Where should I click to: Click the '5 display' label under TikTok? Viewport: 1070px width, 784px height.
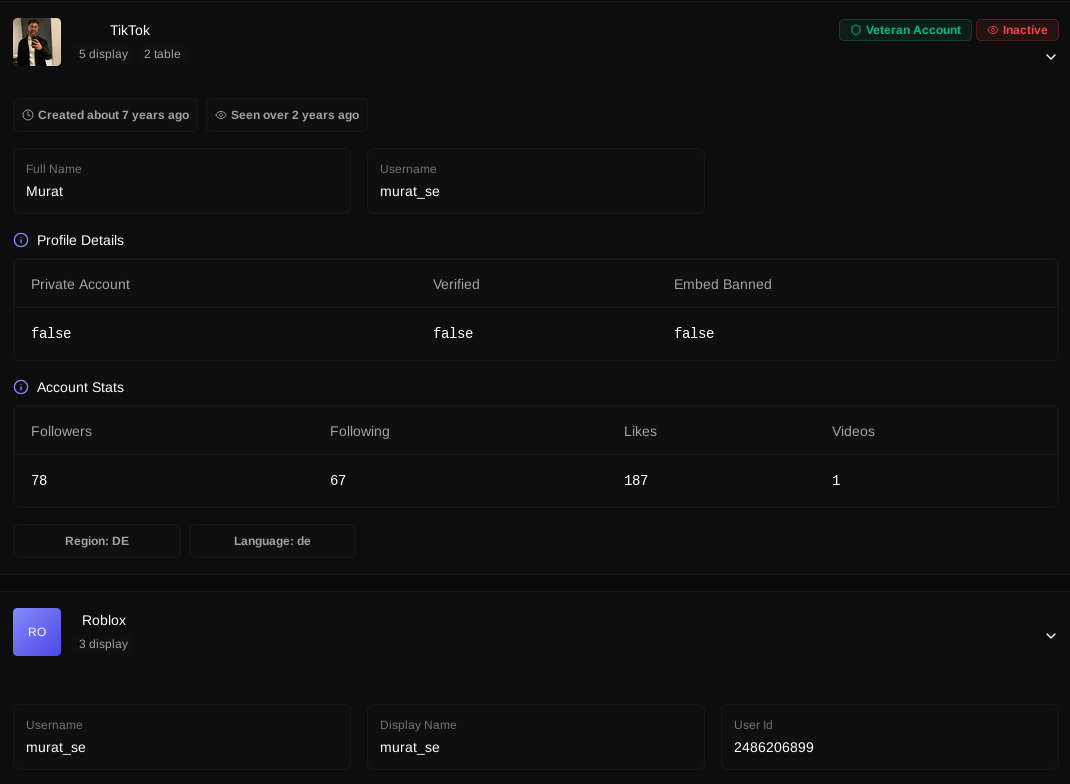pyautogui.click(x=103, y=54)
